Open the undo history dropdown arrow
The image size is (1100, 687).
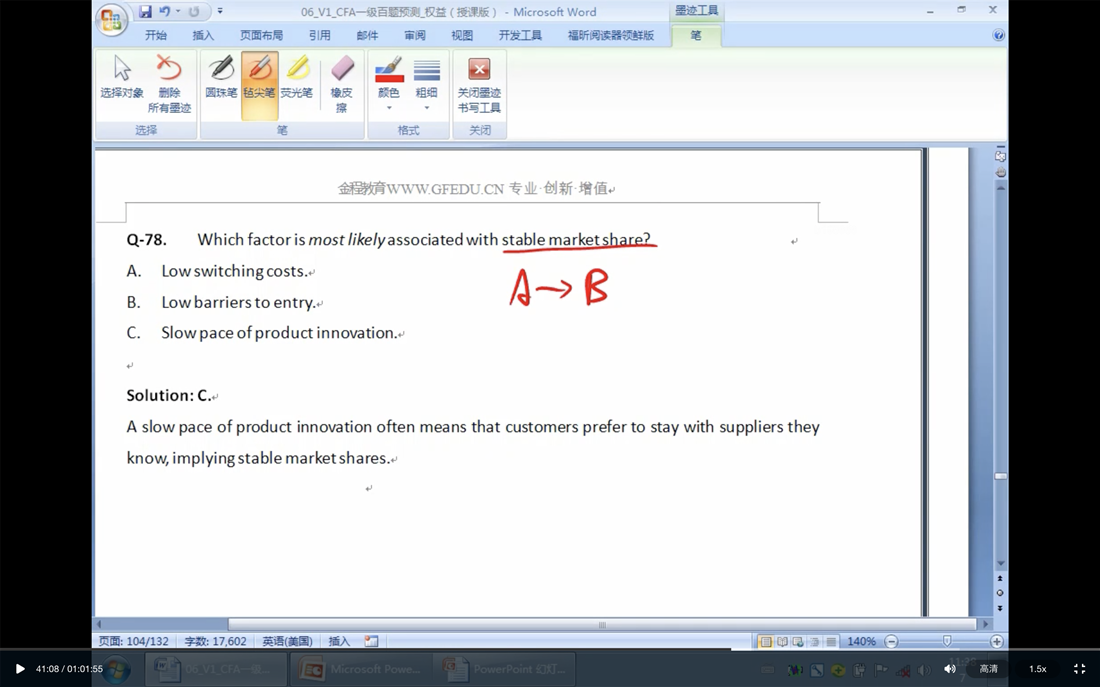pos(178,11)
